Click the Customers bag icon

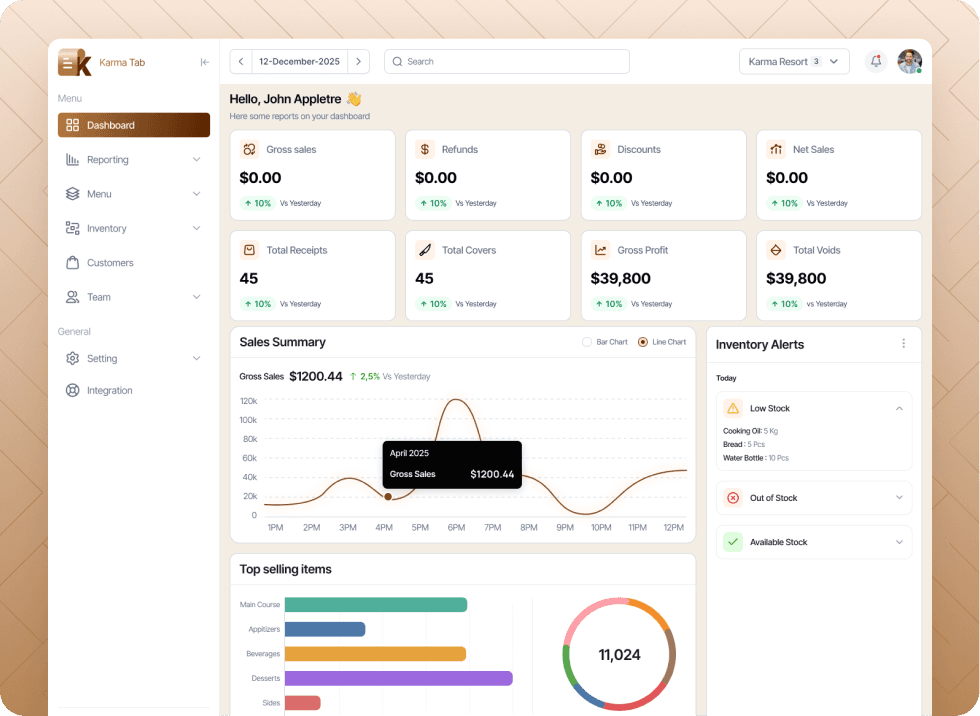coord(72,262)
